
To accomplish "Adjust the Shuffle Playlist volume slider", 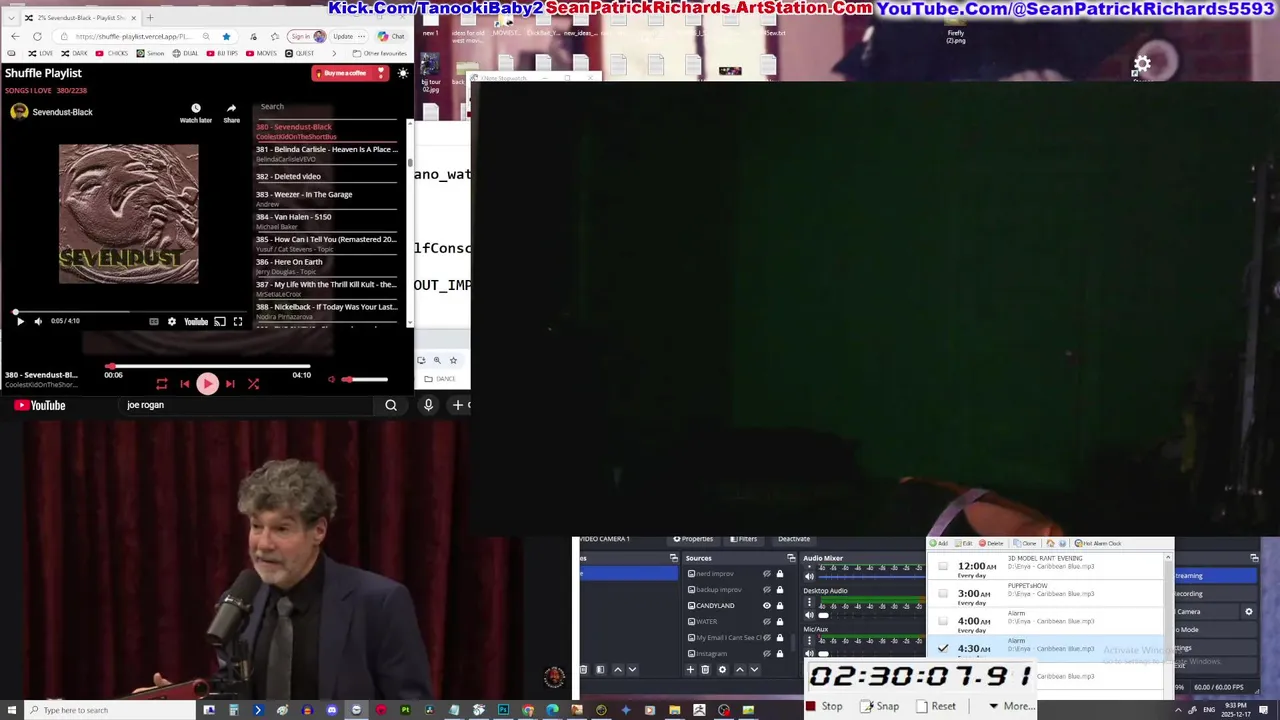I will coord(365,379).
